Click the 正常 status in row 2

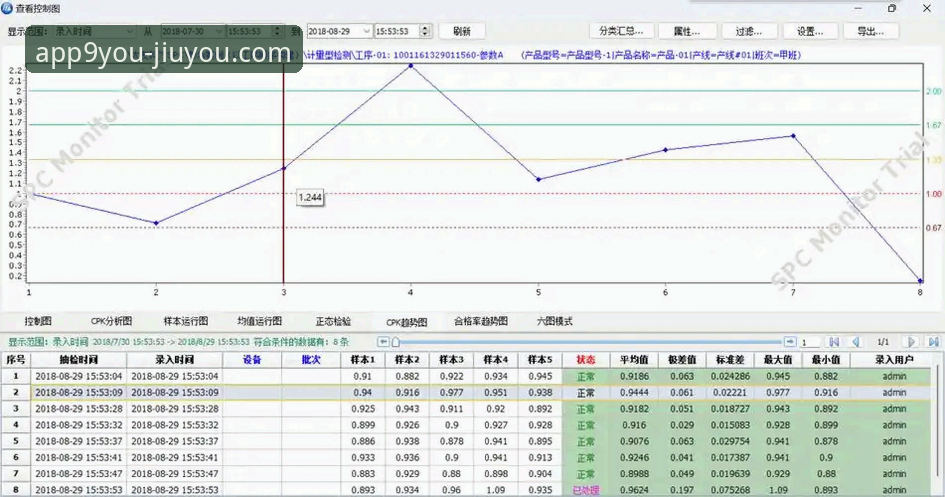tap(585, 393)
